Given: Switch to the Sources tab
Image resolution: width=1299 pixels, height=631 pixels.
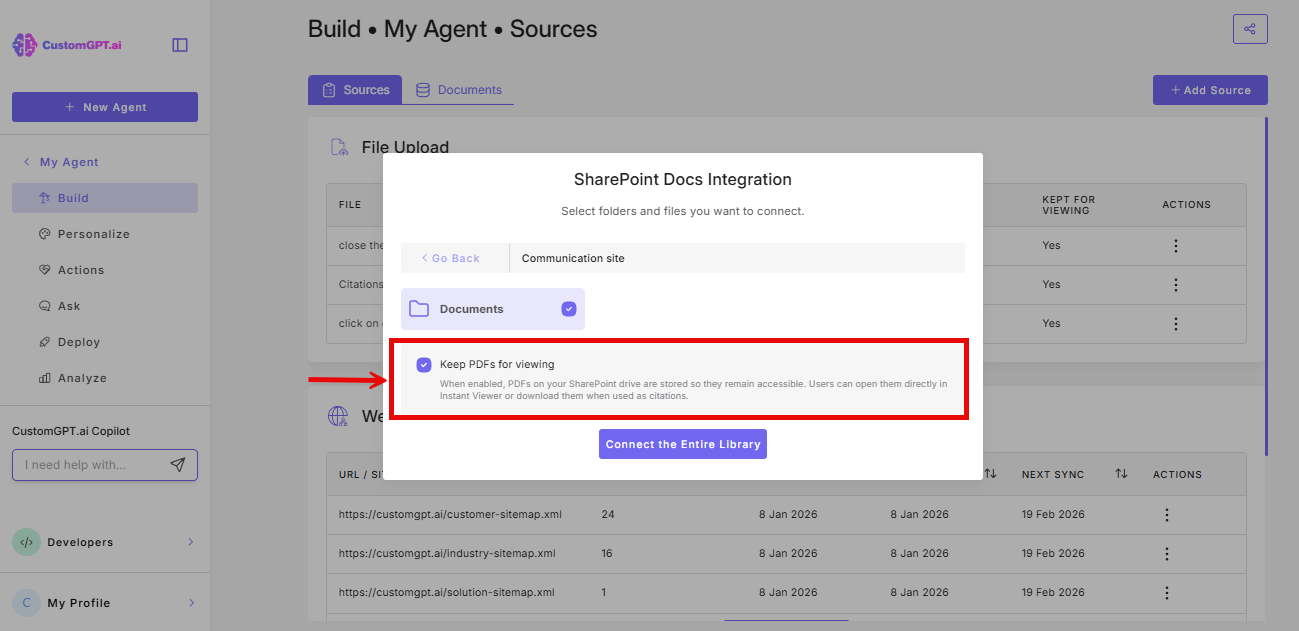Looking at the screenshot, I should [355, 90].
